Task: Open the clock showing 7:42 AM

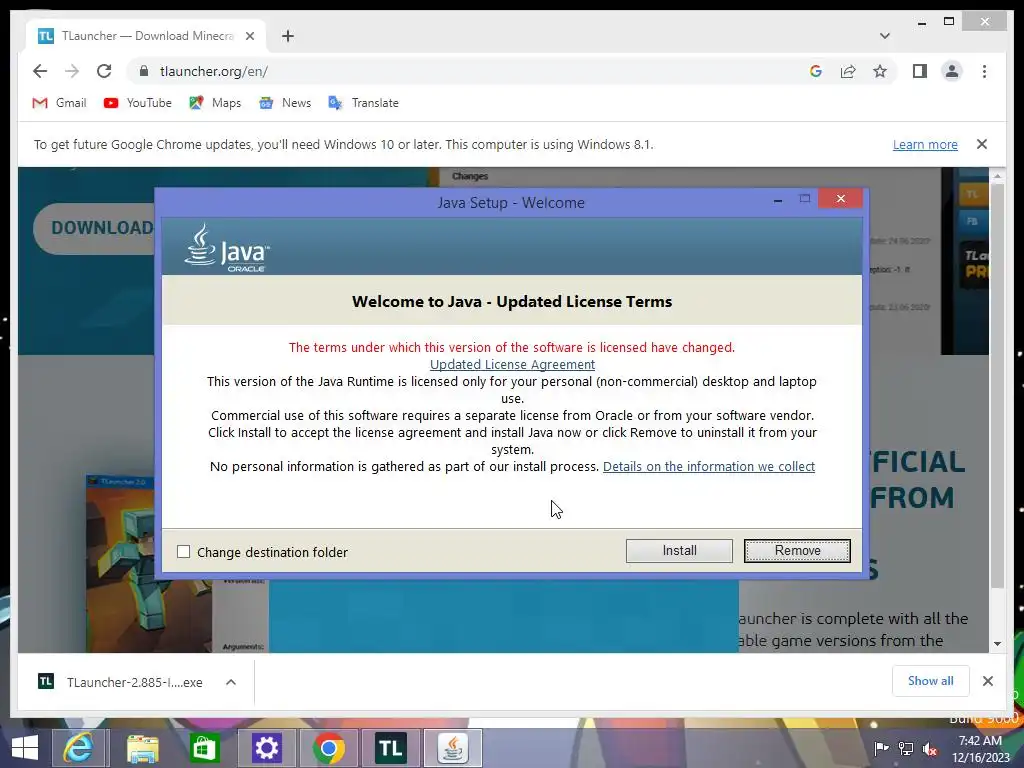Action: tap(980, 749)
